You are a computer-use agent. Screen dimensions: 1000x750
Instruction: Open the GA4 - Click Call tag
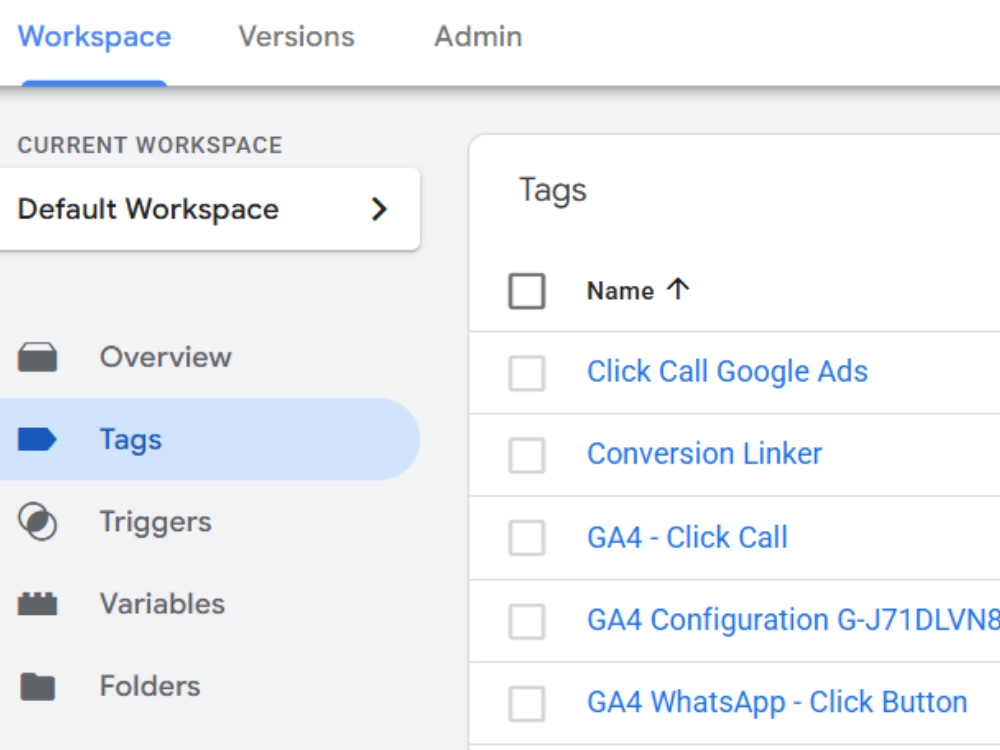(x=688, y=537)
